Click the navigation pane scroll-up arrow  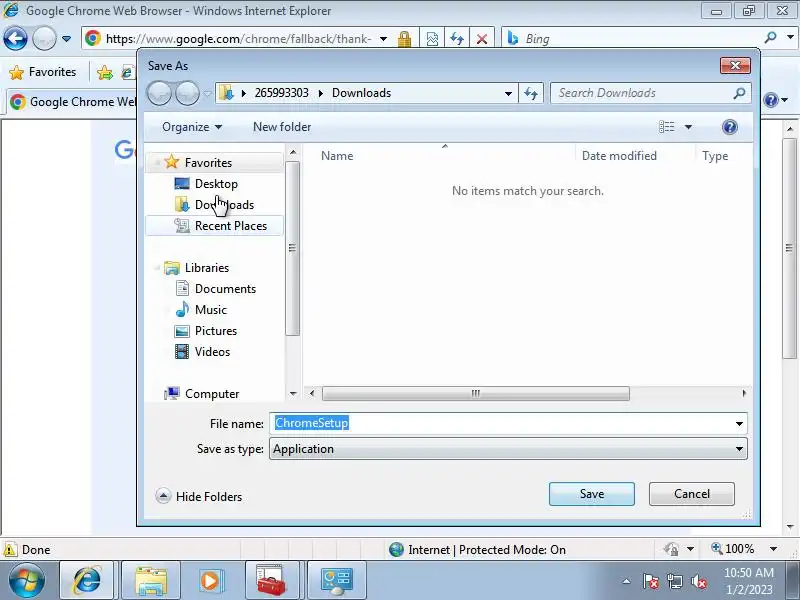pos(293,152)
